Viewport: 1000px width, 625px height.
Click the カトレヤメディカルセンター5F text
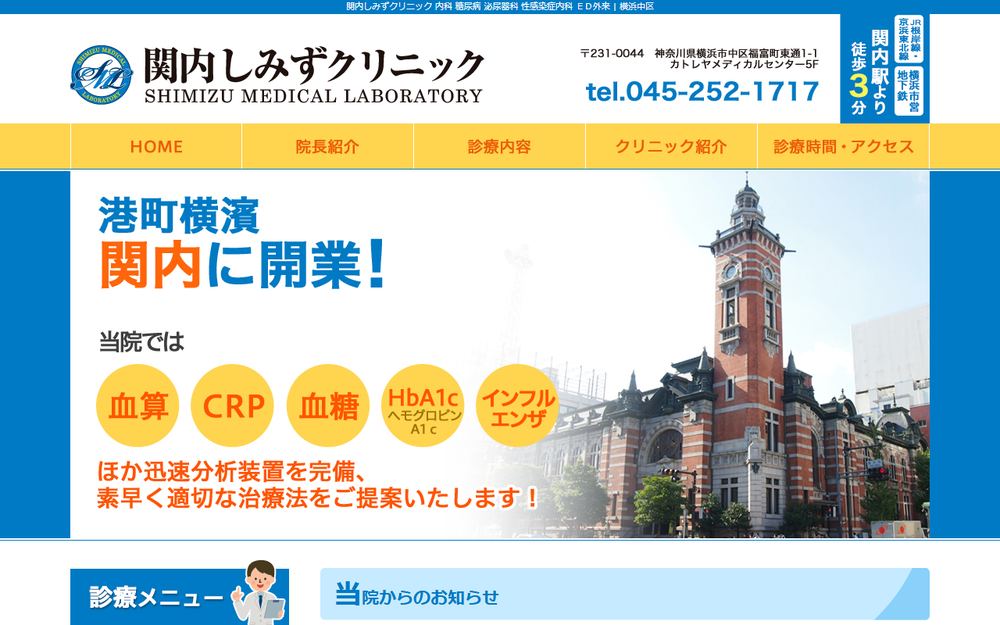point(744,64)
